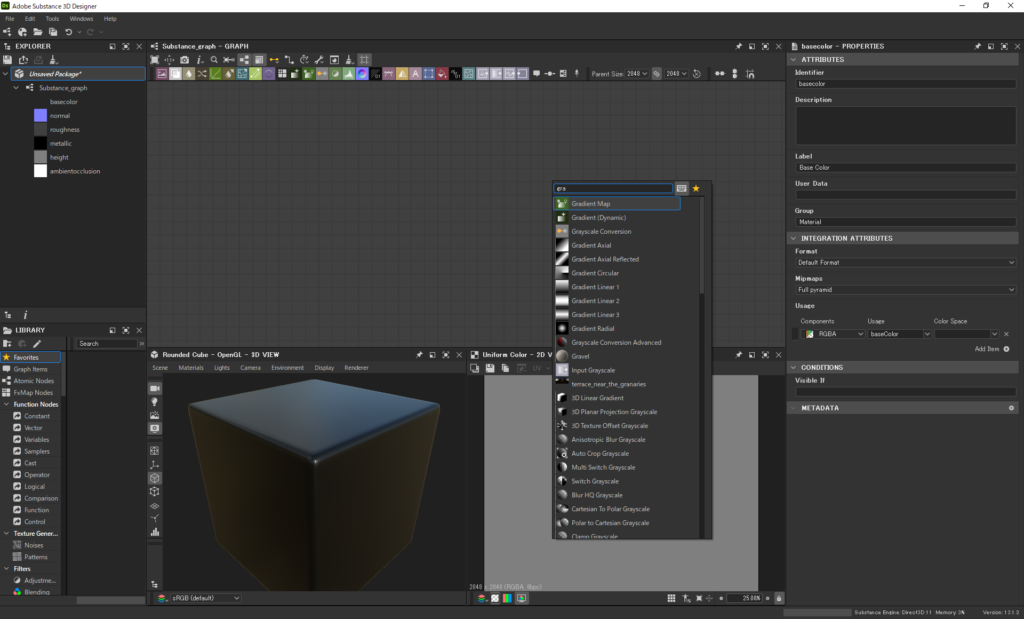Click Add Item in Usage section
The image size is (1024, 619).
pyautogui.click(x=991, y=349)
